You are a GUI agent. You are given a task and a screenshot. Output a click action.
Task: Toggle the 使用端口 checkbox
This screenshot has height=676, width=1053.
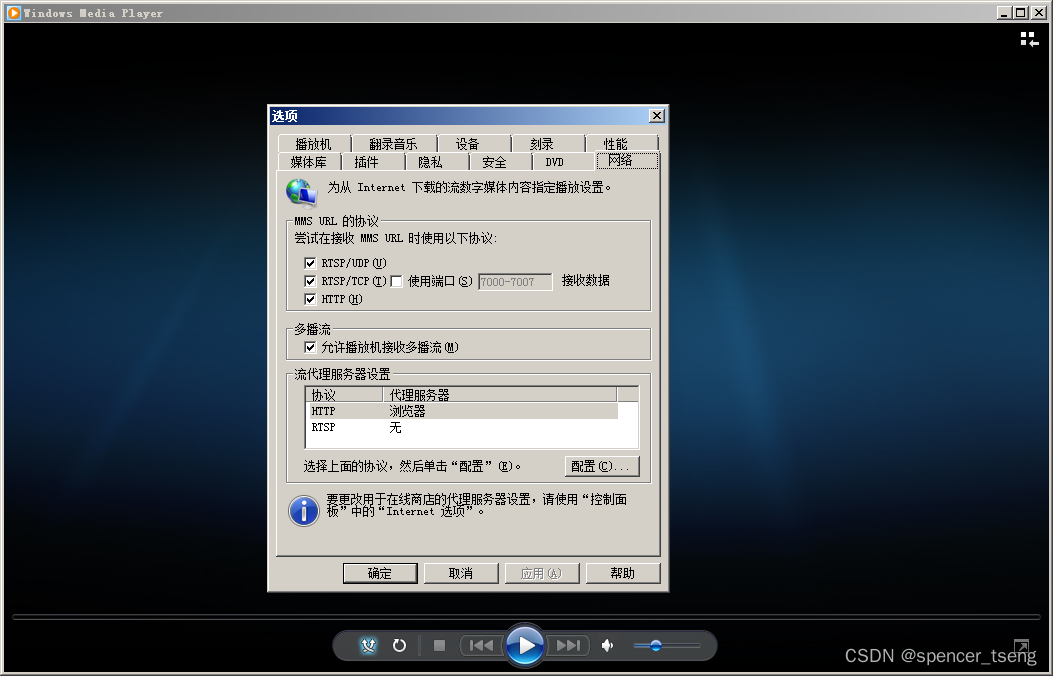pyautogui.click(x=396, y=281)
